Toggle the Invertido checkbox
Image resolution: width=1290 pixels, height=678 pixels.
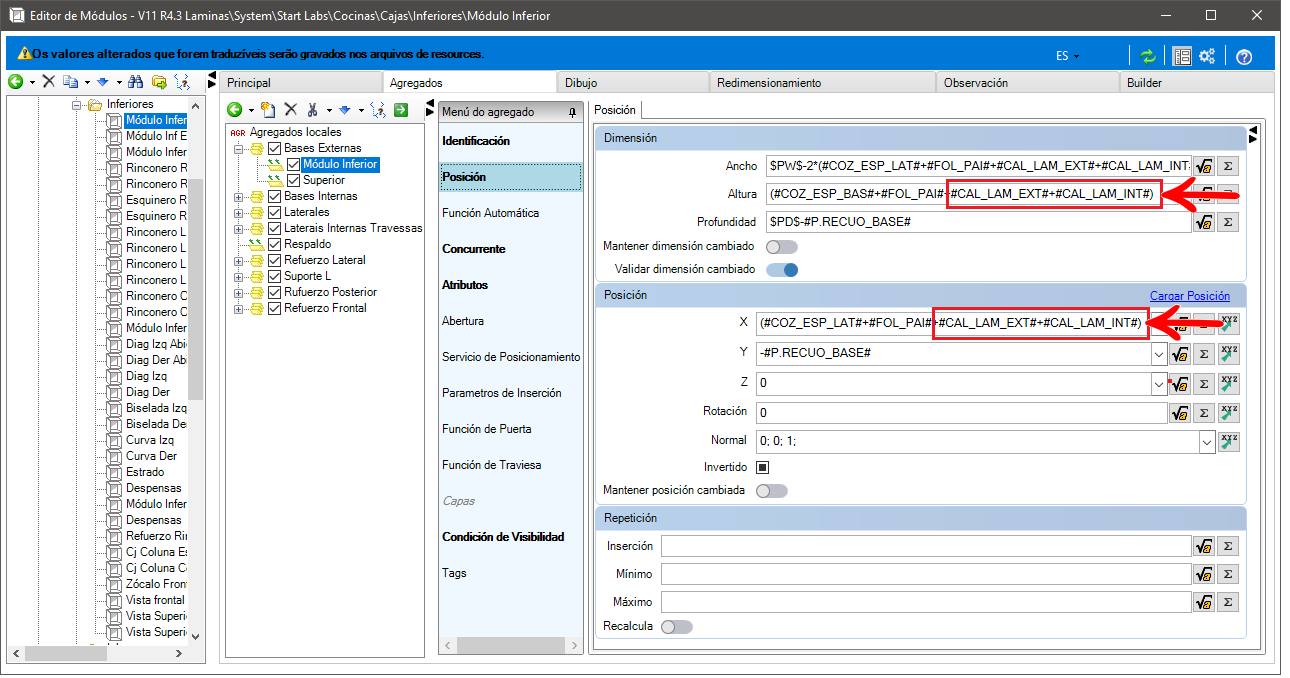762,467
